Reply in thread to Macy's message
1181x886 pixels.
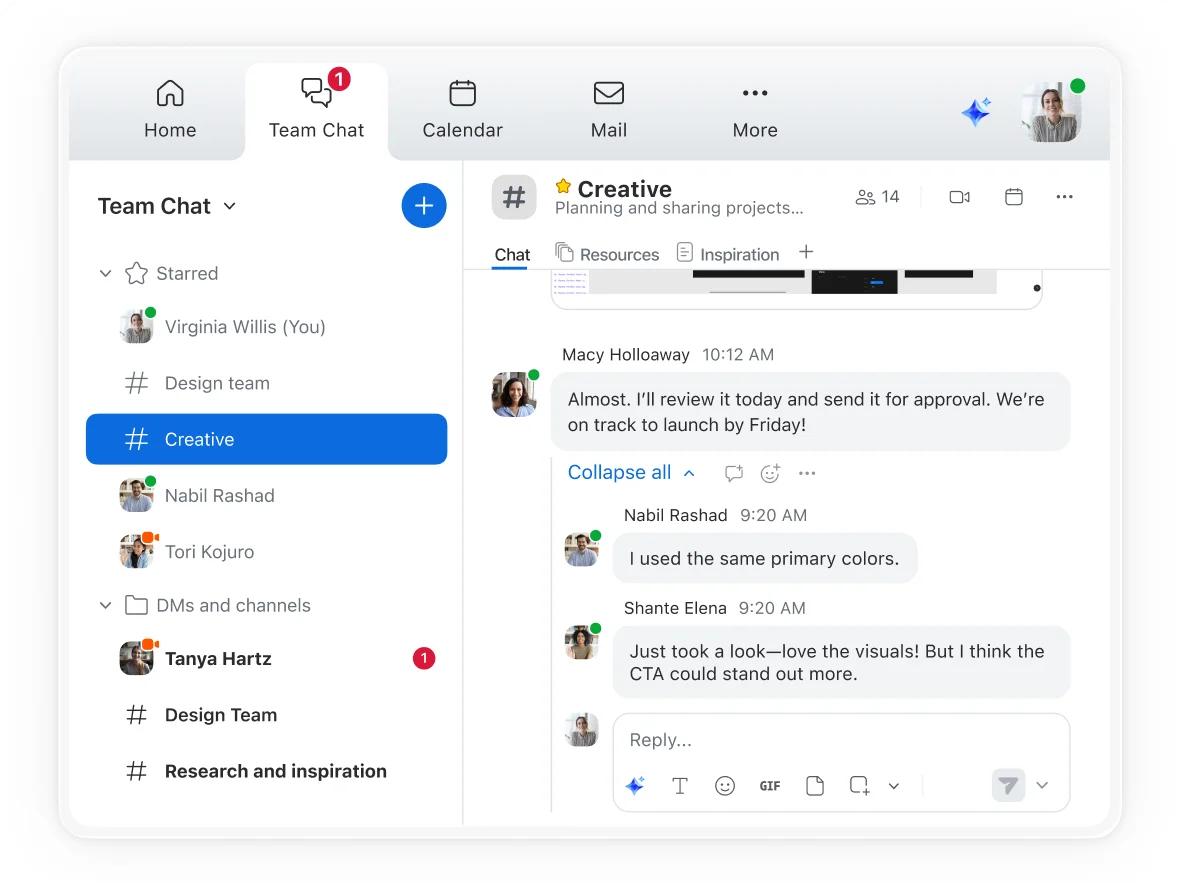[734, 473]
